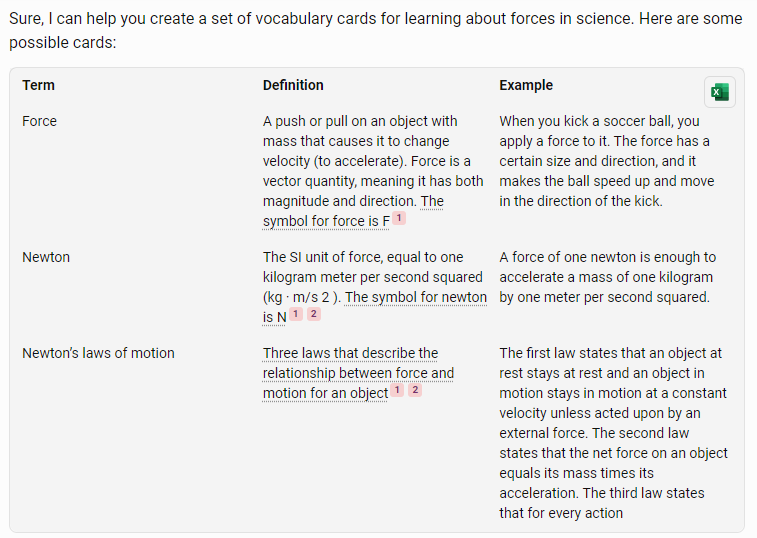Open citation 1 after 'motion for an object'
Viewport: 757px width, 538px height.
coord(397,390)
